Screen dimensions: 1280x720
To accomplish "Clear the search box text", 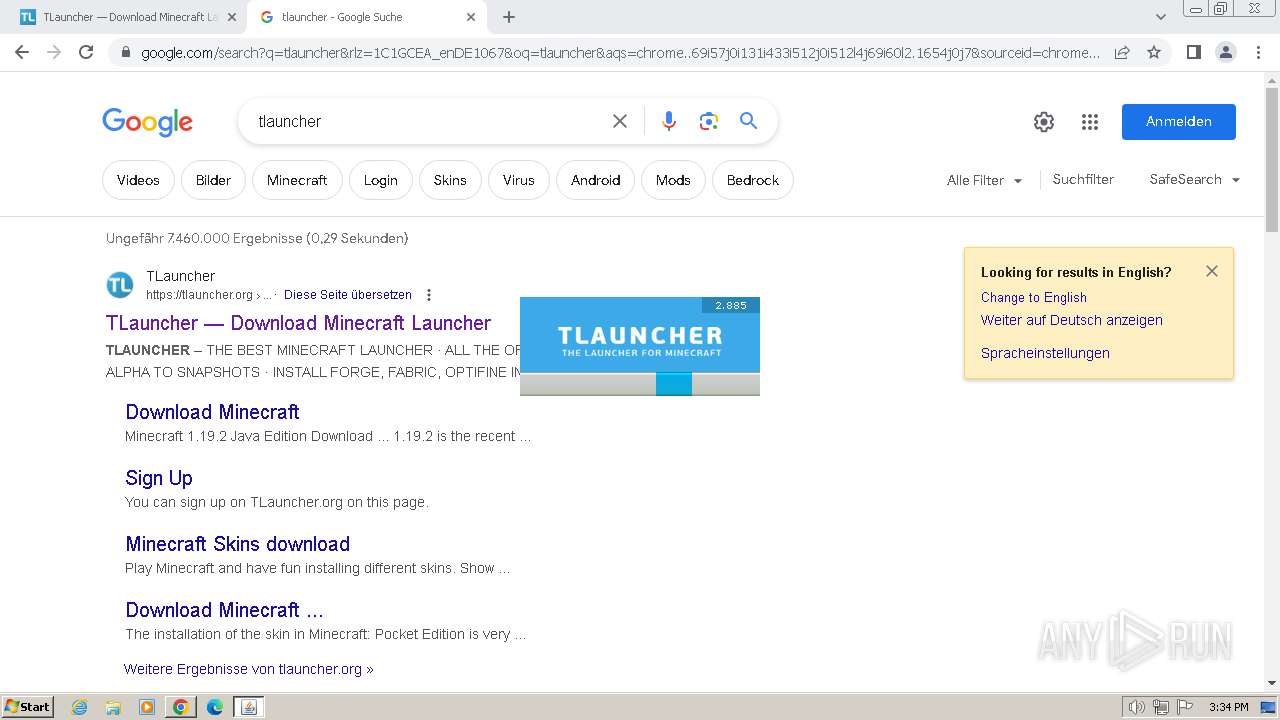I will (x=620, y=121).
